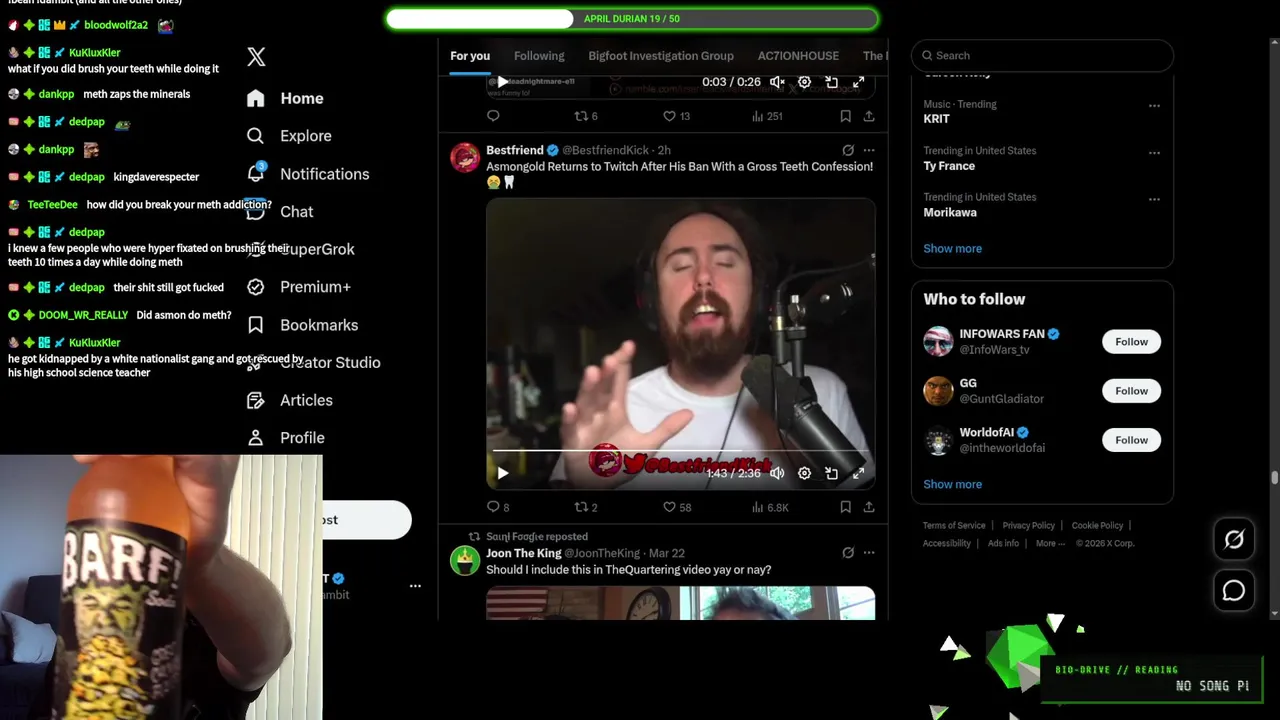Open the X logo home link
The height and width of the screenshot is (720, 1280).
click(256, 57)
